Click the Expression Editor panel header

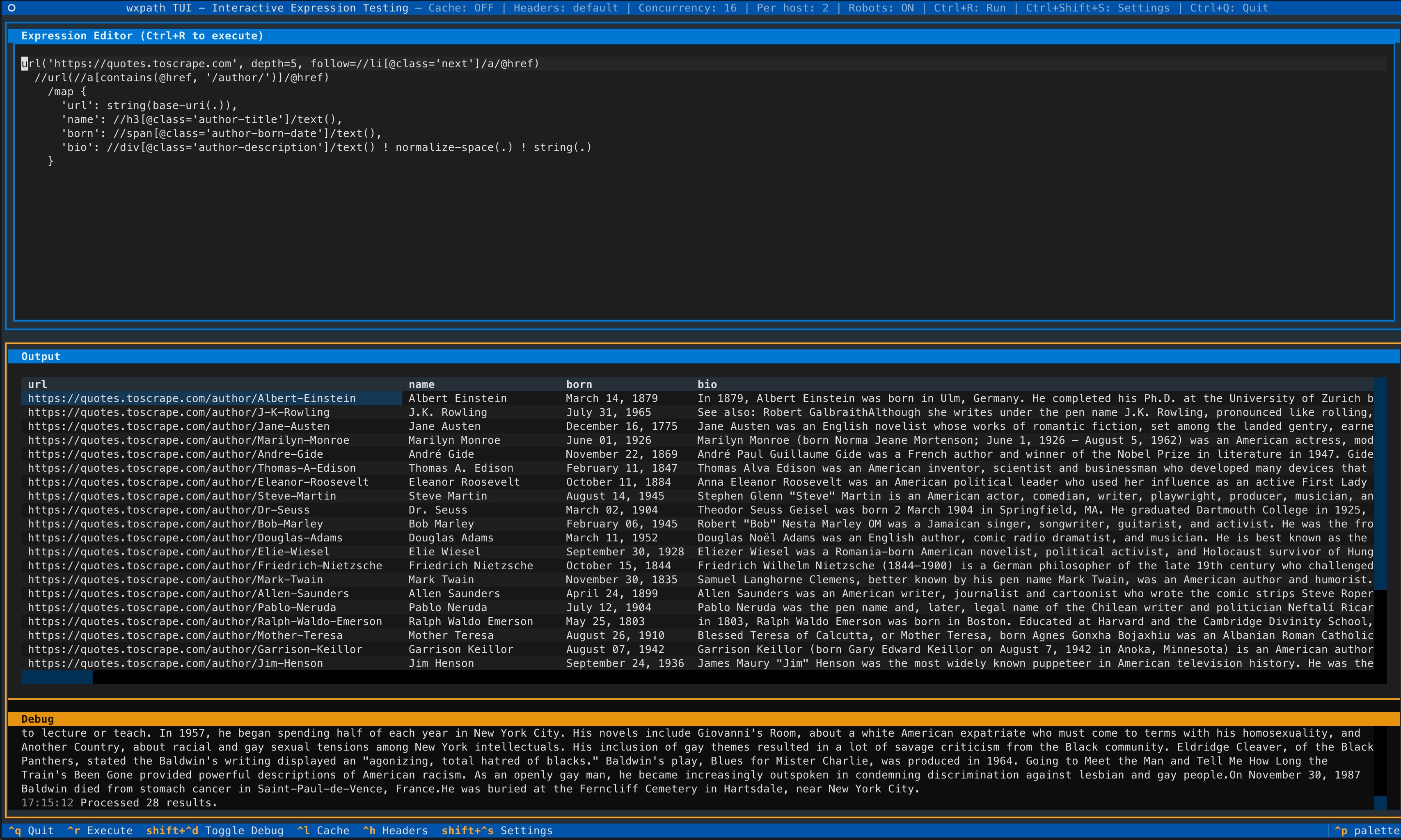coord(704,36)
